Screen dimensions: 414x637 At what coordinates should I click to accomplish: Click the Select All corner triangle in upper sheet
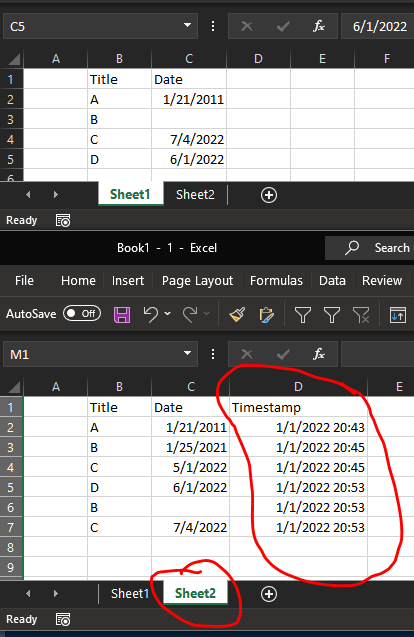pyautogui.click(x=14, y=59)
